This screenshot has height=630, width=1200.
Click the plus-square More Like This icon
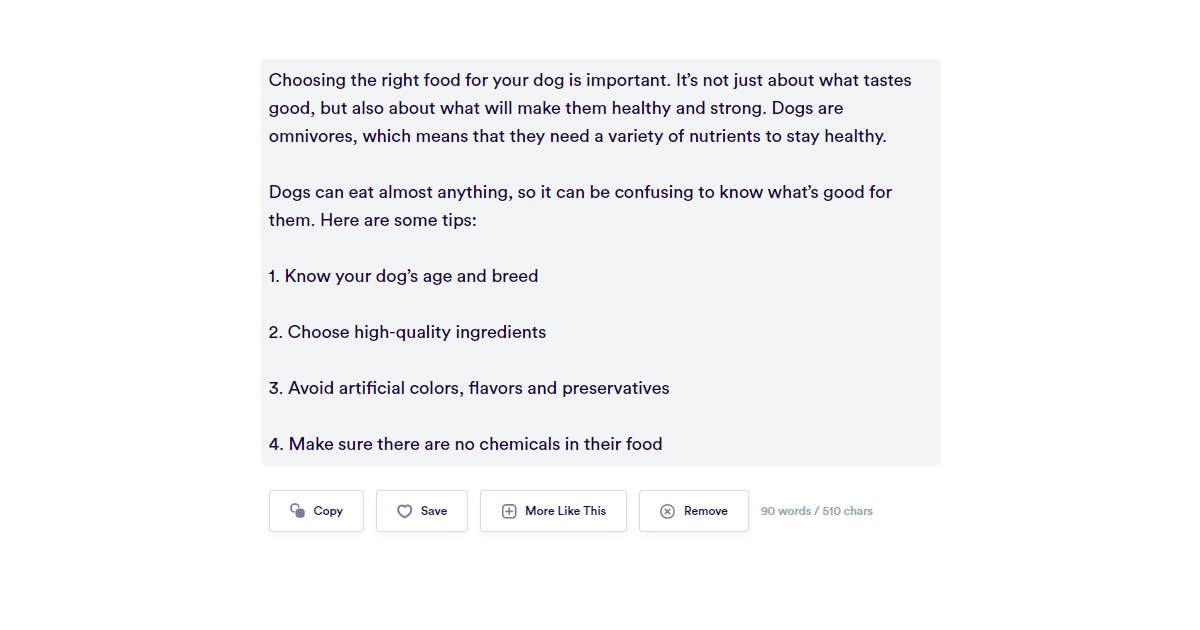(509, 511)
